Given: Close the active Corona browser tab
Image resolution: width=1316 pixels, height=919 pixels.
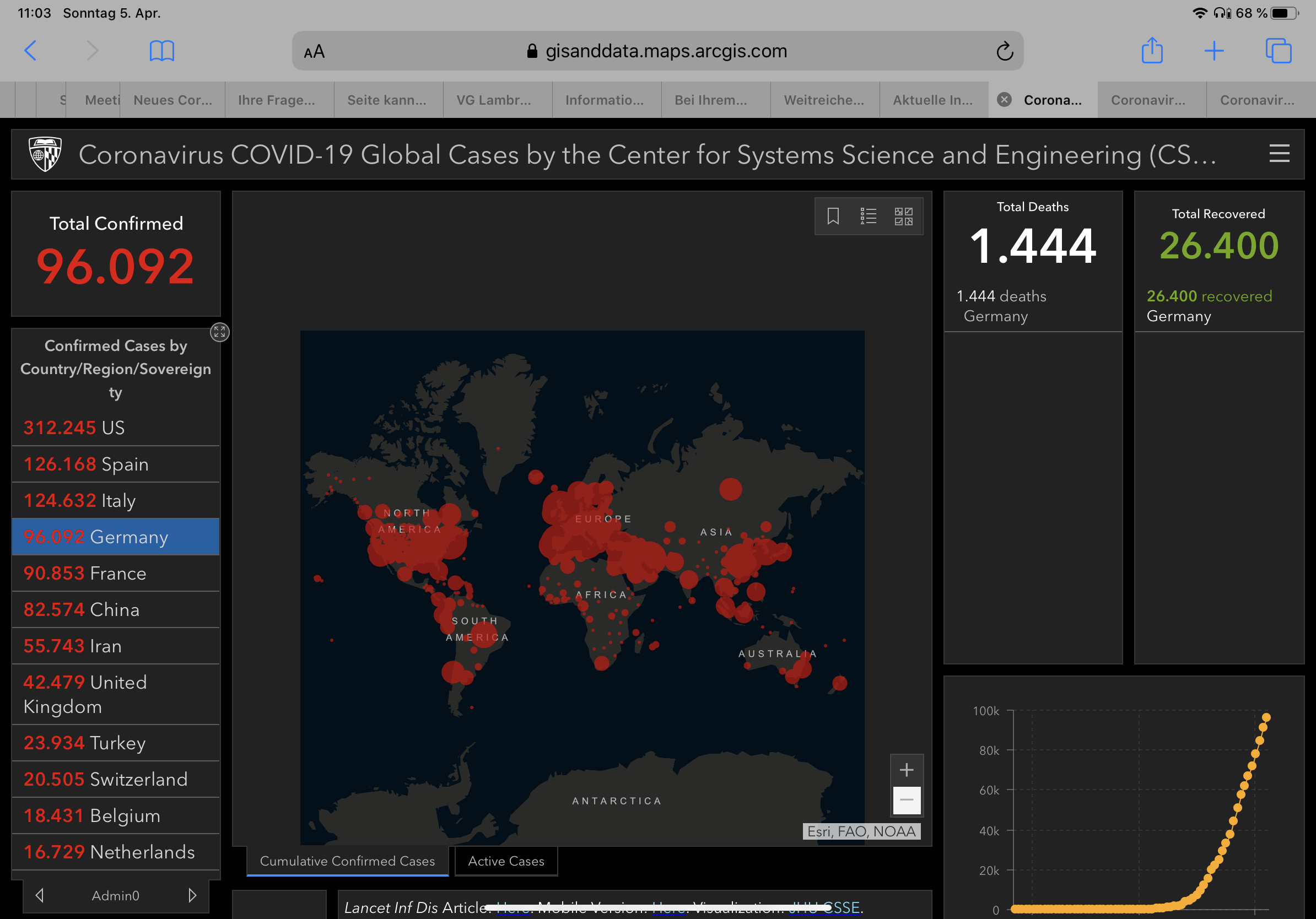Looking at the screenshot, I should pos(1004,100).
